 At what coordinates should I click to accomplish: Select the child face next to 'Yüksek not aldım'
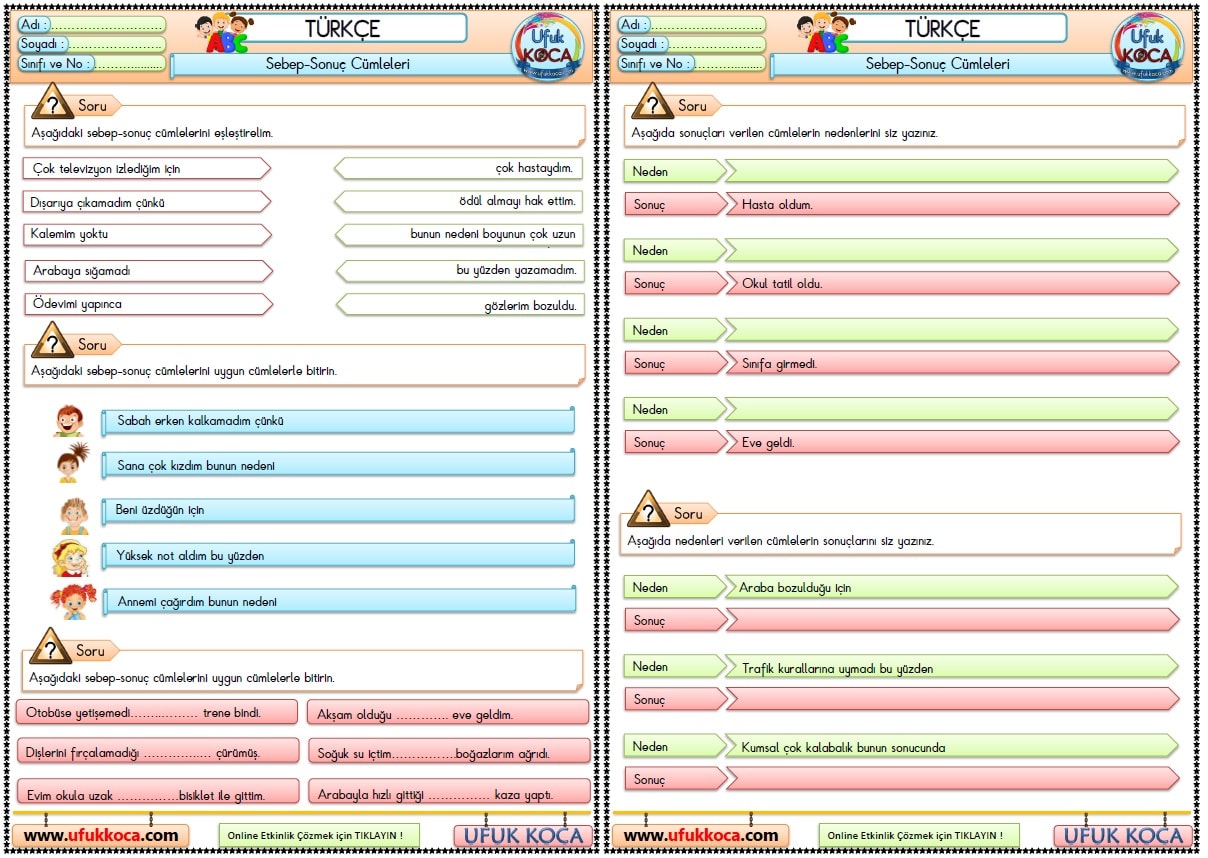pos(71,557)
